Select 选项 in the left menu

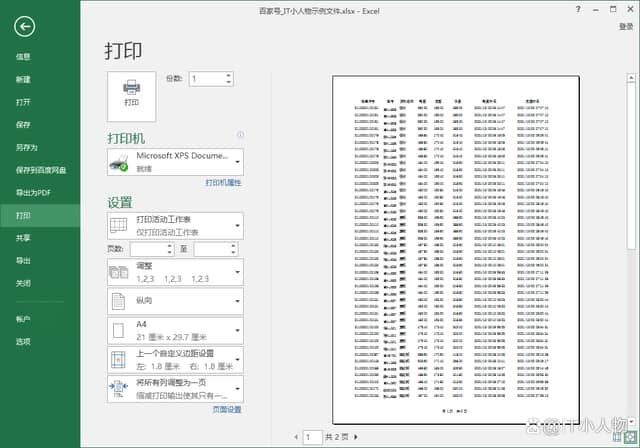click(23, 342)
